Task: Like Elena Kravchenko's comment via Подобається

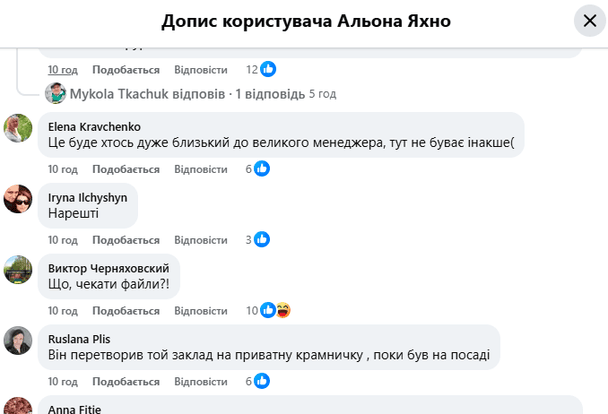Action: (x=126, y=169)
